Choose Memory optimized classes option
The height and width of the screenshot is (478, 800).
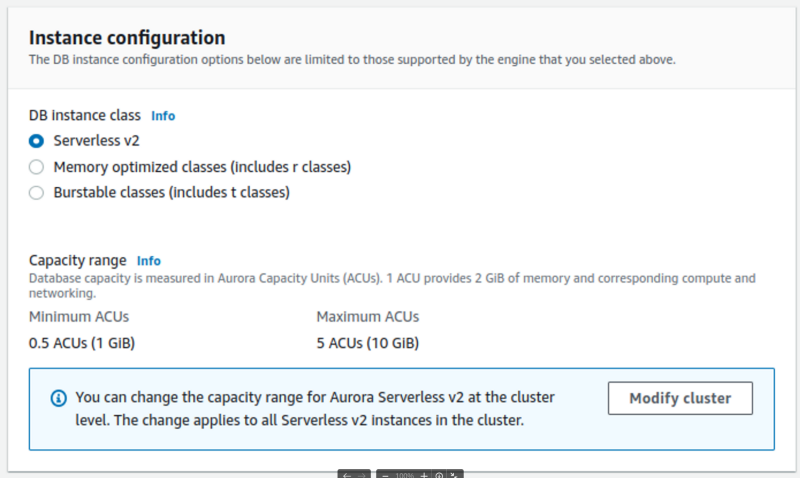36,167
